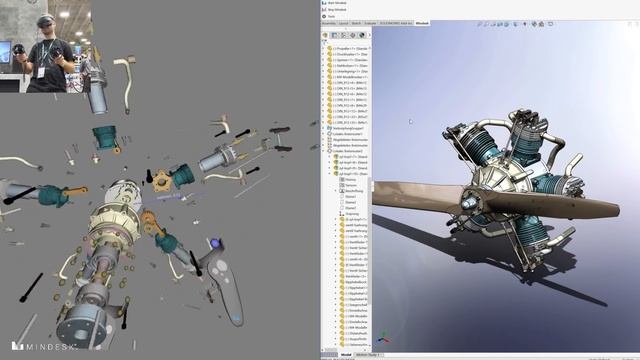
Task: Open the PropertyManager tab icon
Action: point(334,35)
